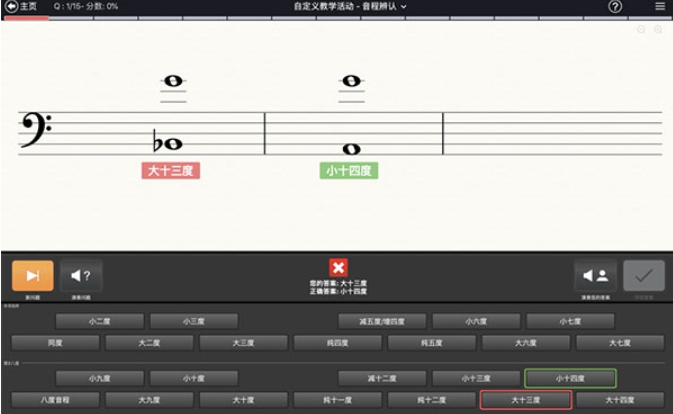Viewport: 673px width, 414px height.
Task: Select the 小七度 interval button
Action: (x=570, y=321)
